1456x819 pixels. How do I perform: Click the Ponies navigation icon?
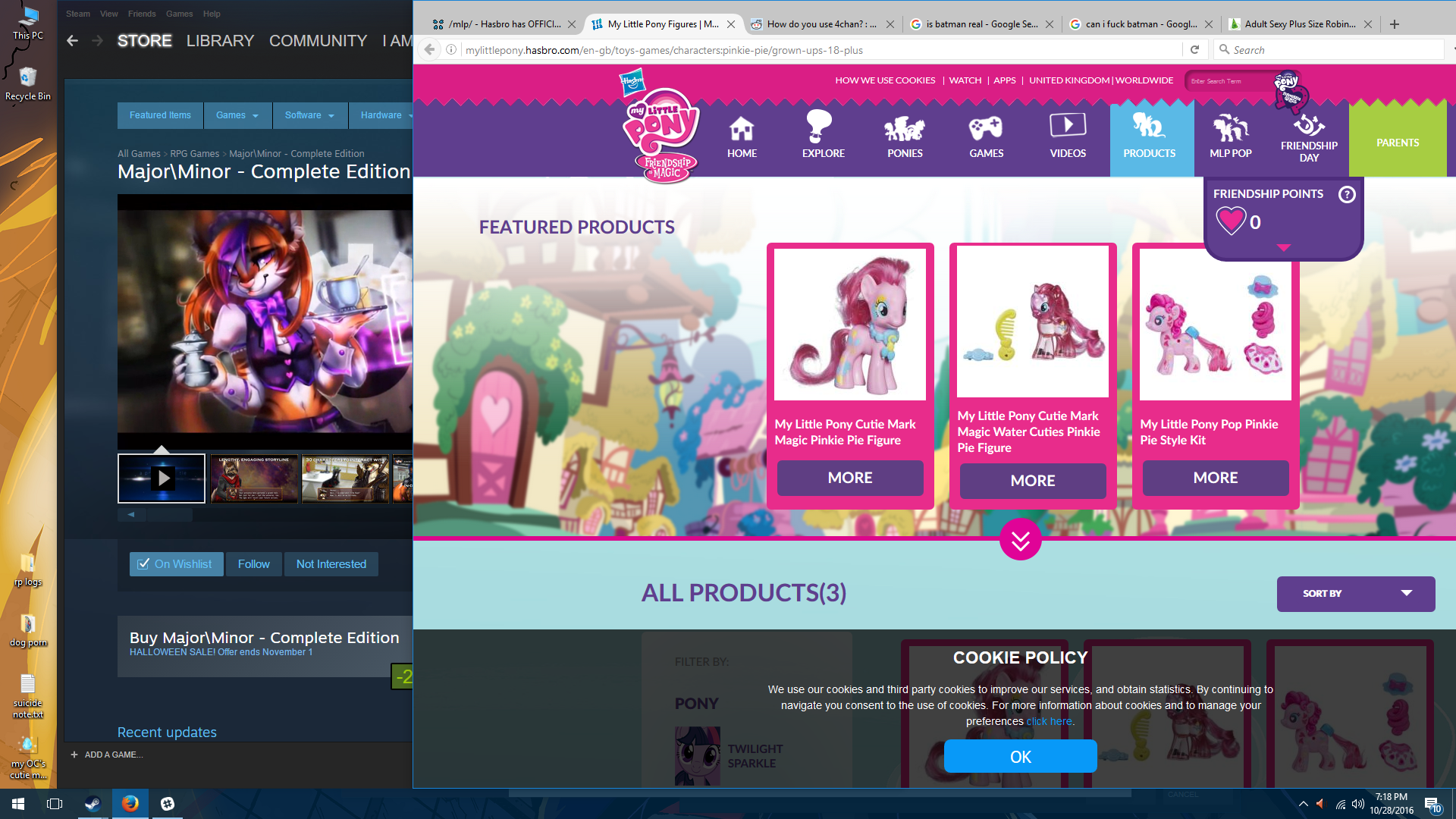coord(905,129)
